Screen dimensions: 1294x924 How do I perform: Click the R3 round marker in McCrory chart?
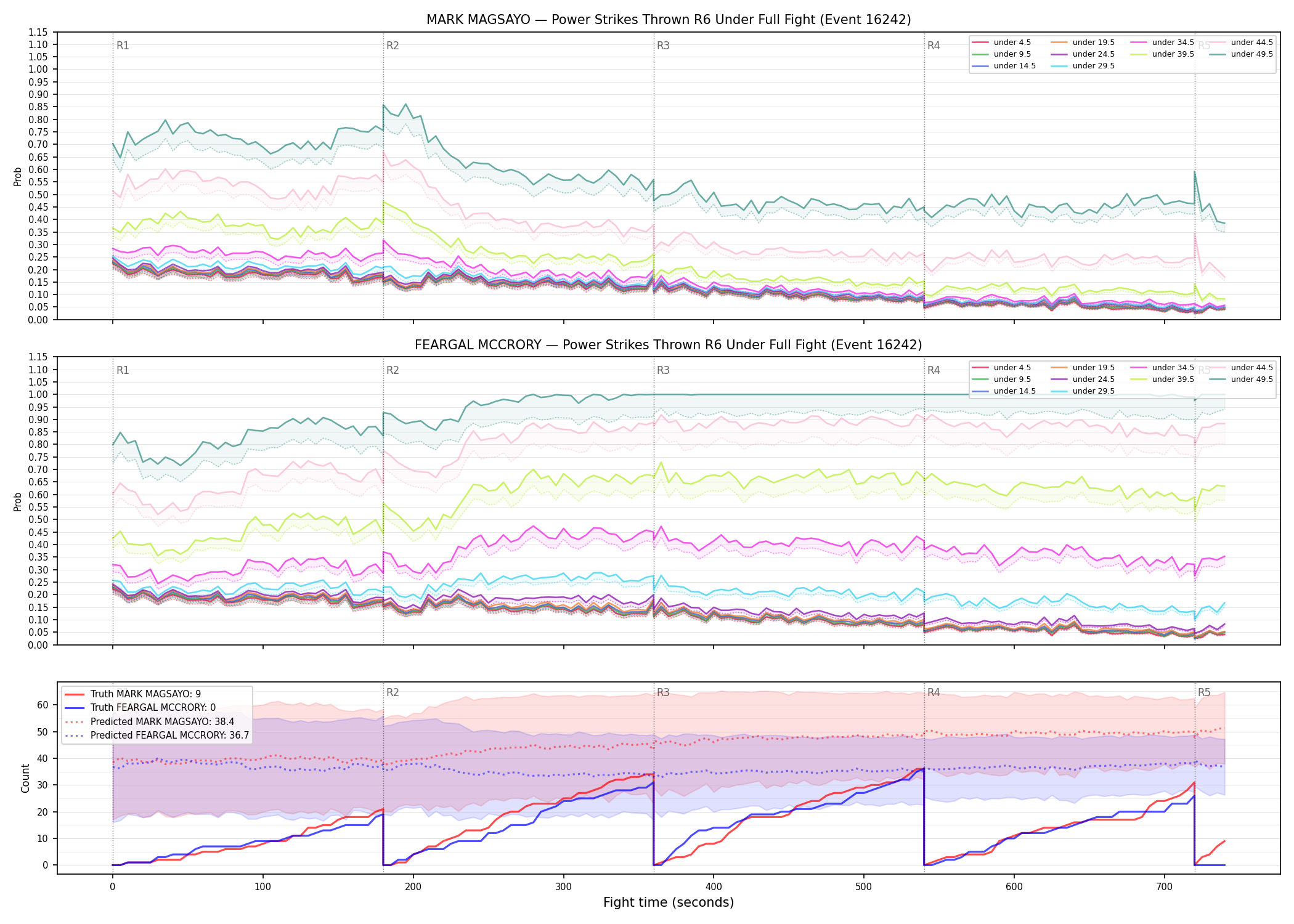point(663,370)
